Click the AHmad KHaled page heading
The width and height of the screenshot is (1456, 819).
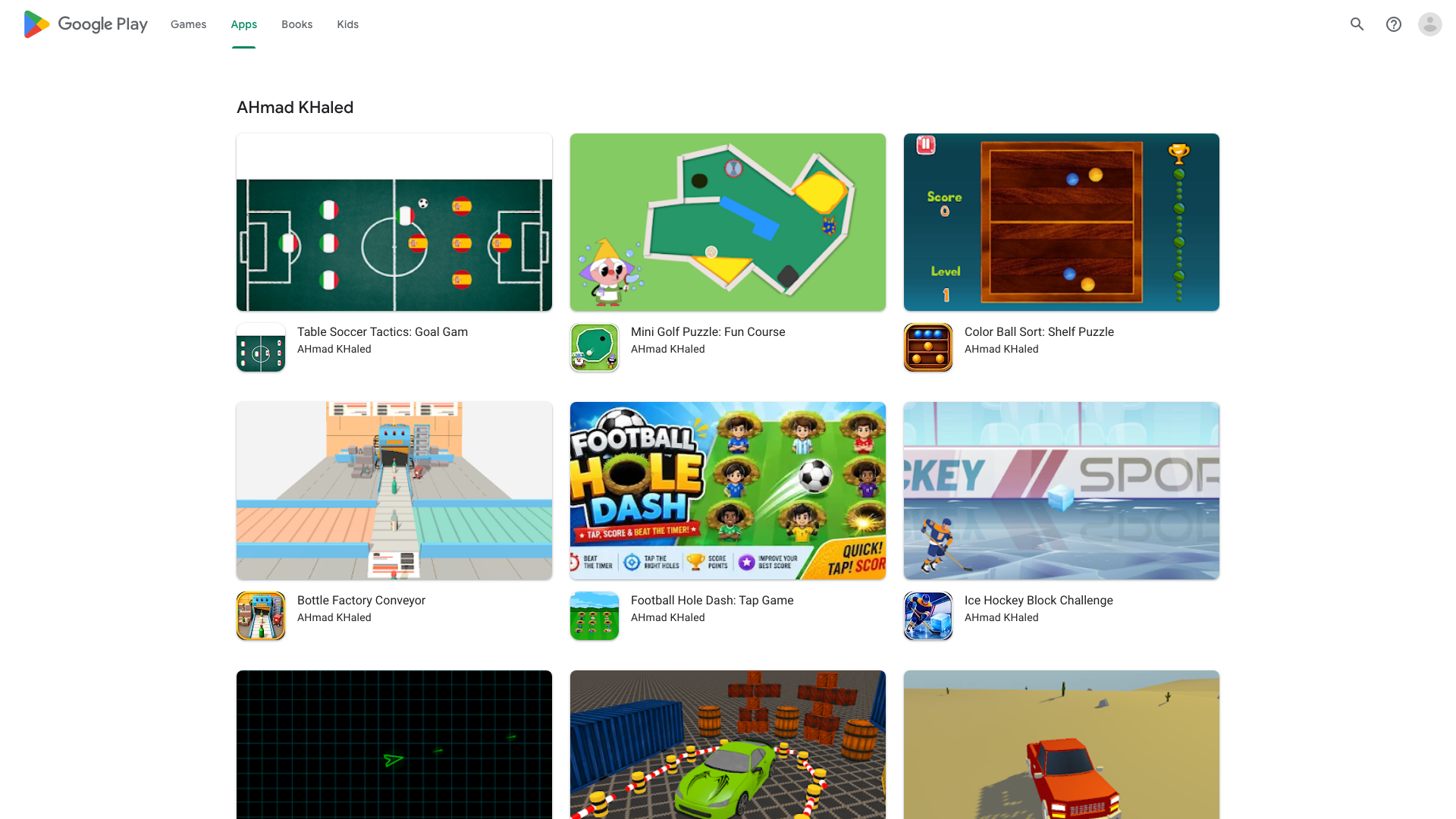(295, 108)
